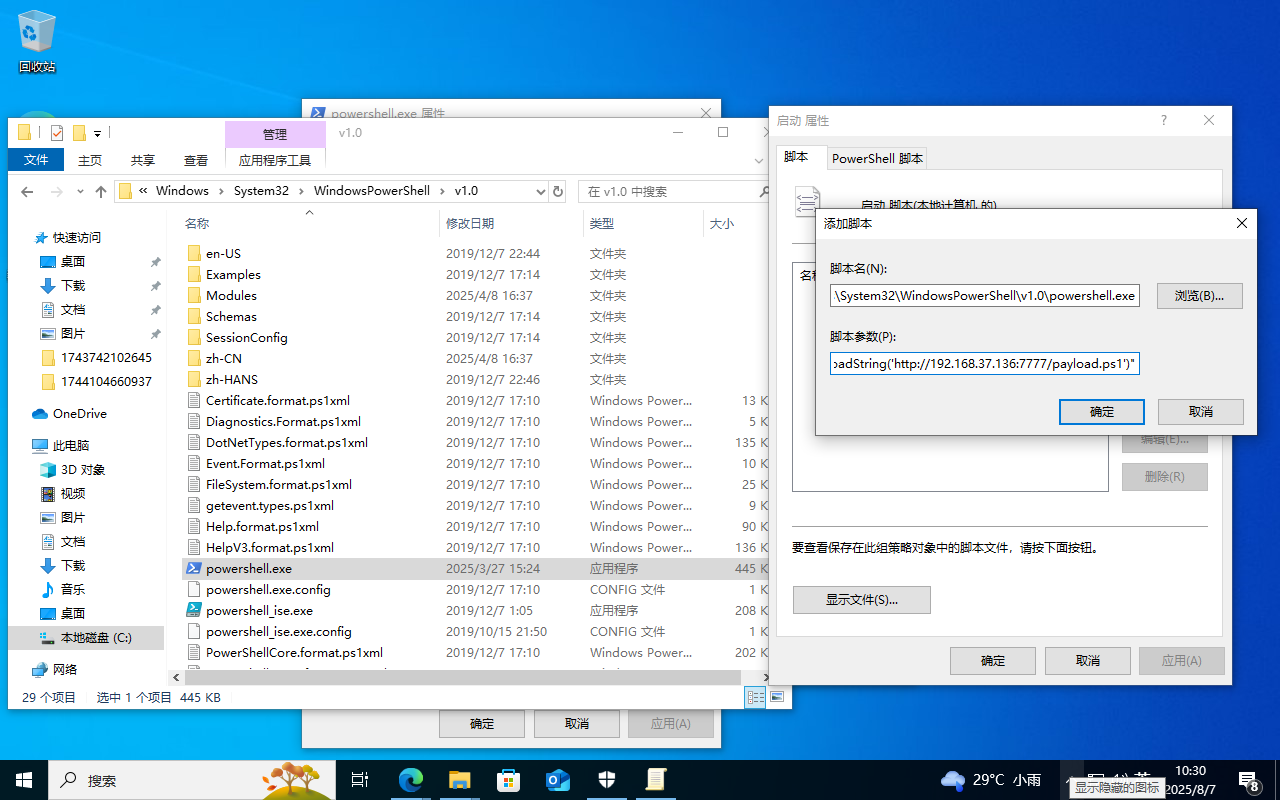
Task: Open the Windows Start menu
Action: [x=23, y=780]
